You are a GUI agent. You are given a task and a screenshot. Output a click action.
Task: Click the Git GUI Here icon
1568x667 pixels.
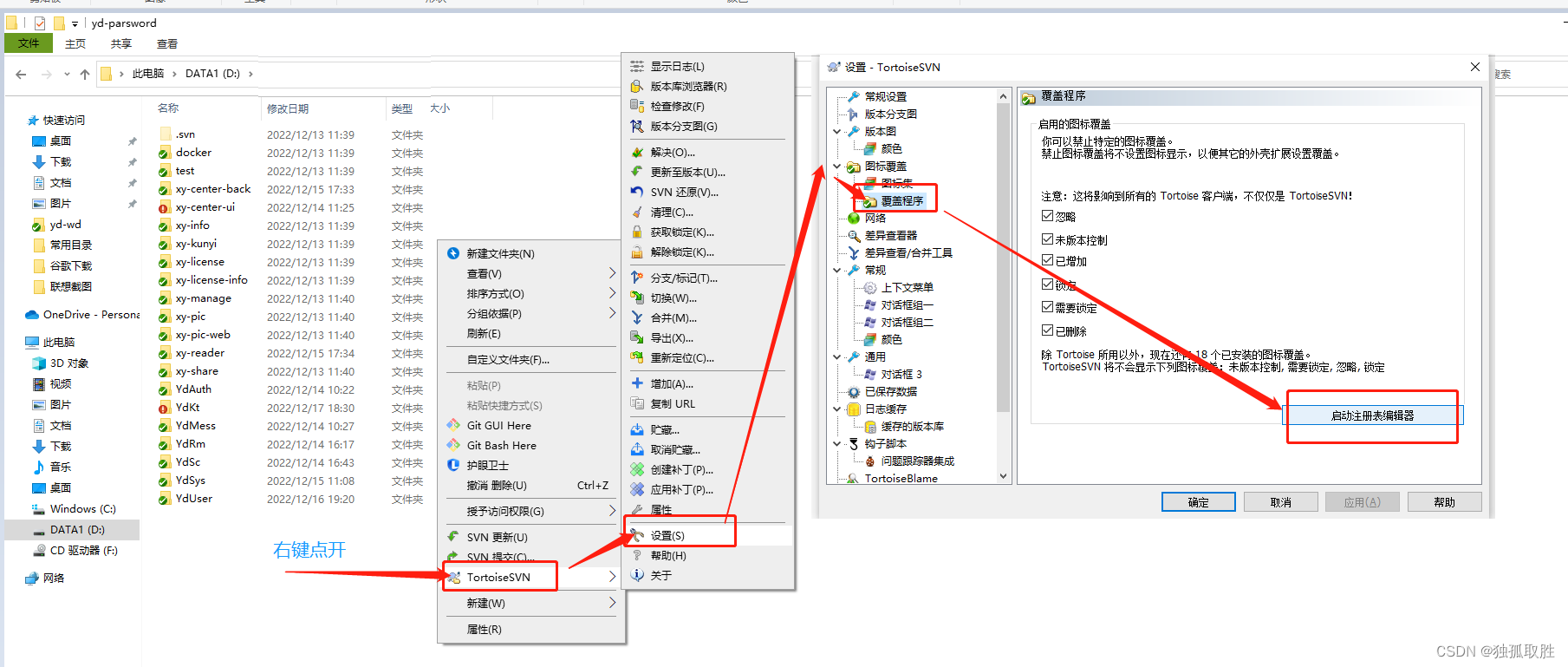click(453, 425)
